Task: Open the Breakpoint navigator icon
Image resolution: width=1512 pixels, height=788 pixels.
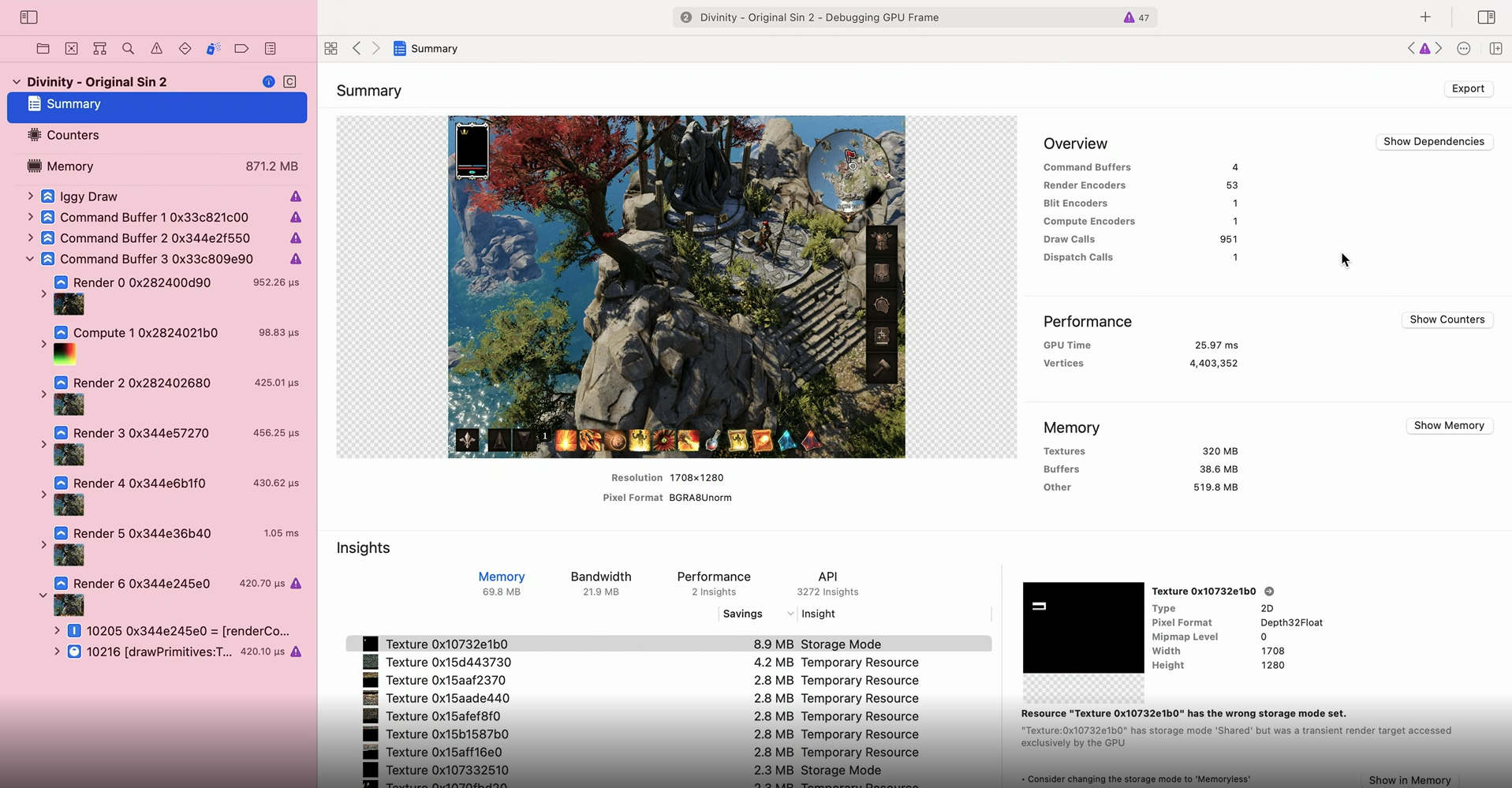Action: coord(241,49)
